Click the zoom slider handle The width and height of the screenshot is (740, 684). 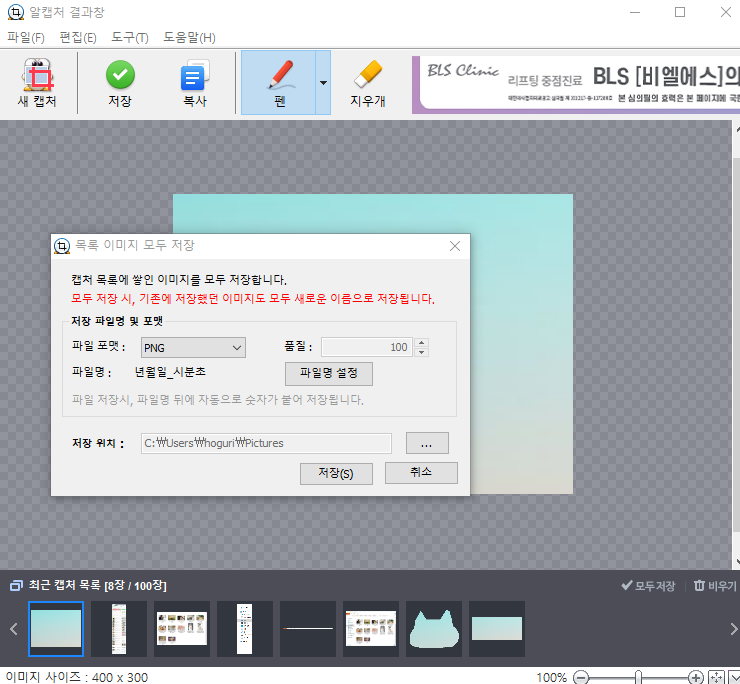(x=638, y=677)
